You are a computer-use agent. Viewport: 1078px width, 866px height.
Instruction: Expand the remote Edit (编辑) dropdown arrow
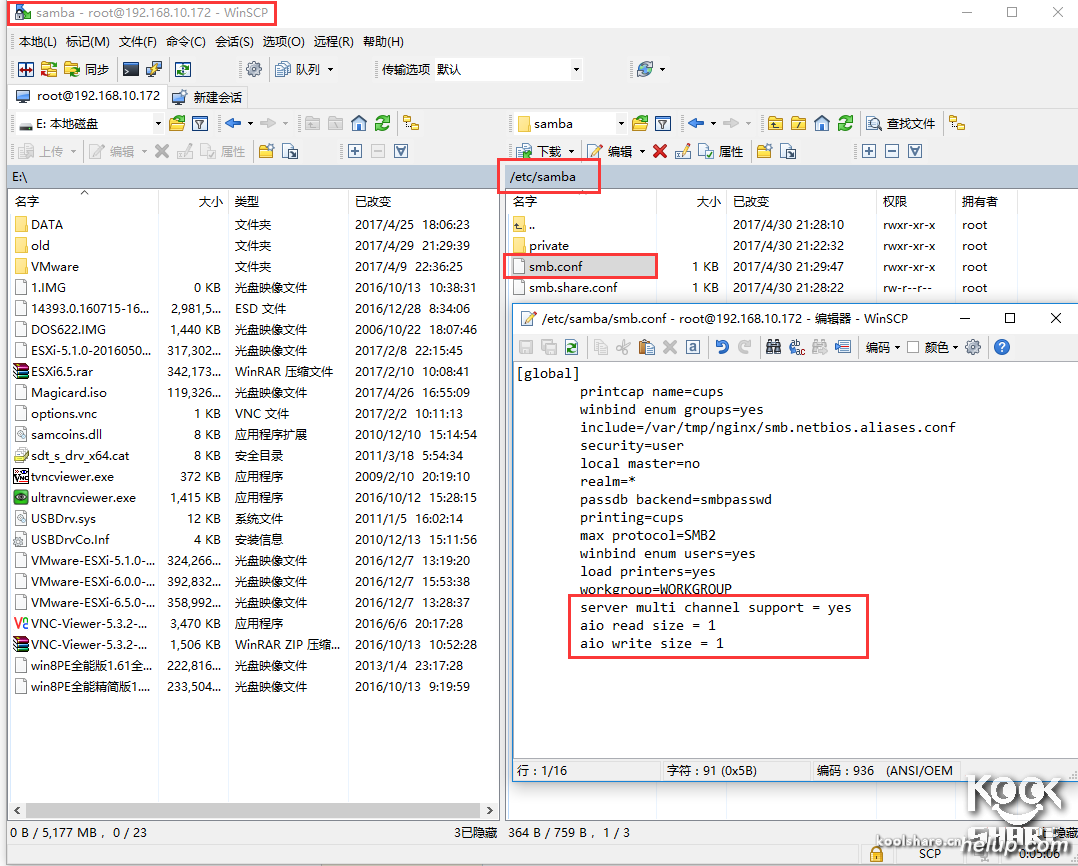pos(642,151)
